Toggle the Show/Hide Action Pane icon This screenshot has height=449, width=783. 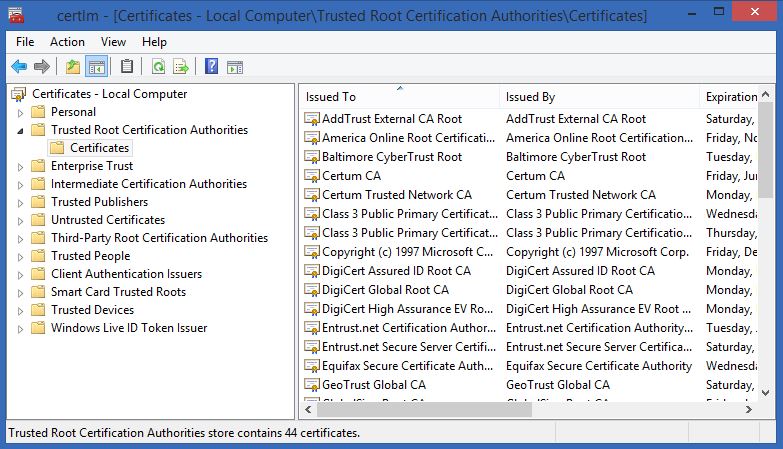point(235,67)
